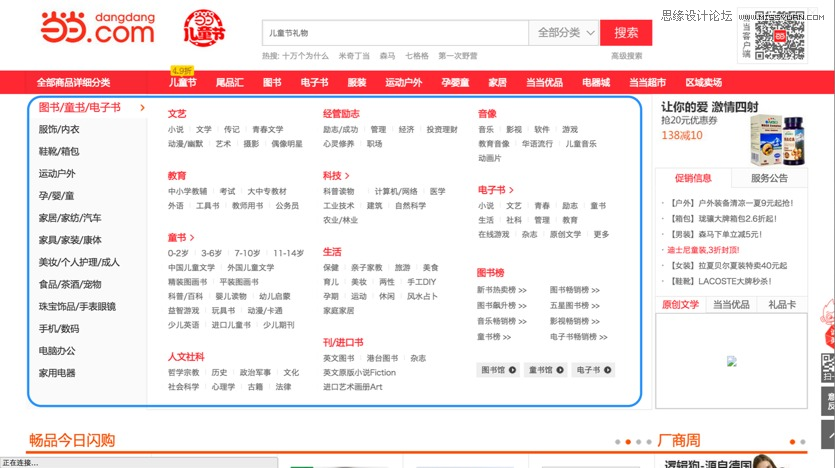Open 电子书畅销榜 ranking link
Viewport: 835px width, 468px height.
tap(578, 337)
